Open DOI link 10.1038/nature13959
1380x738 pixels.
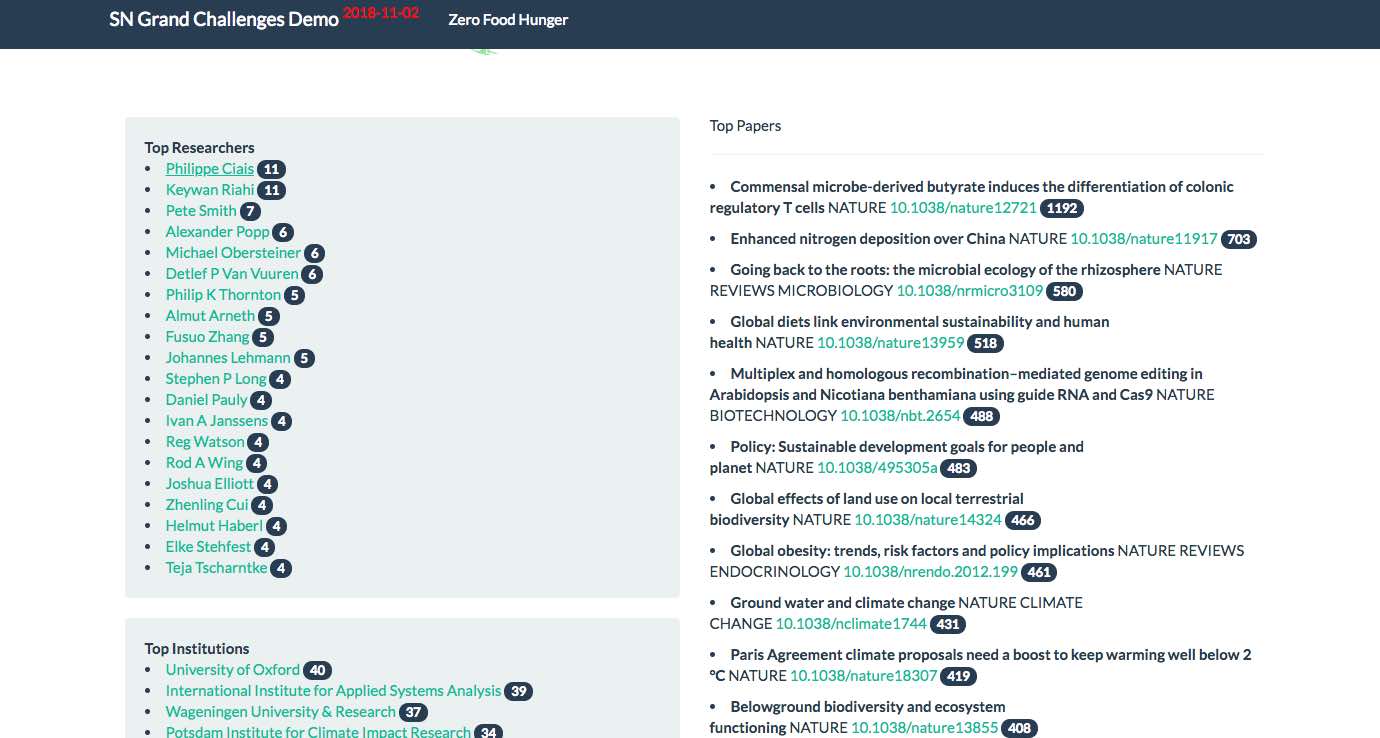tap(890, 343)
